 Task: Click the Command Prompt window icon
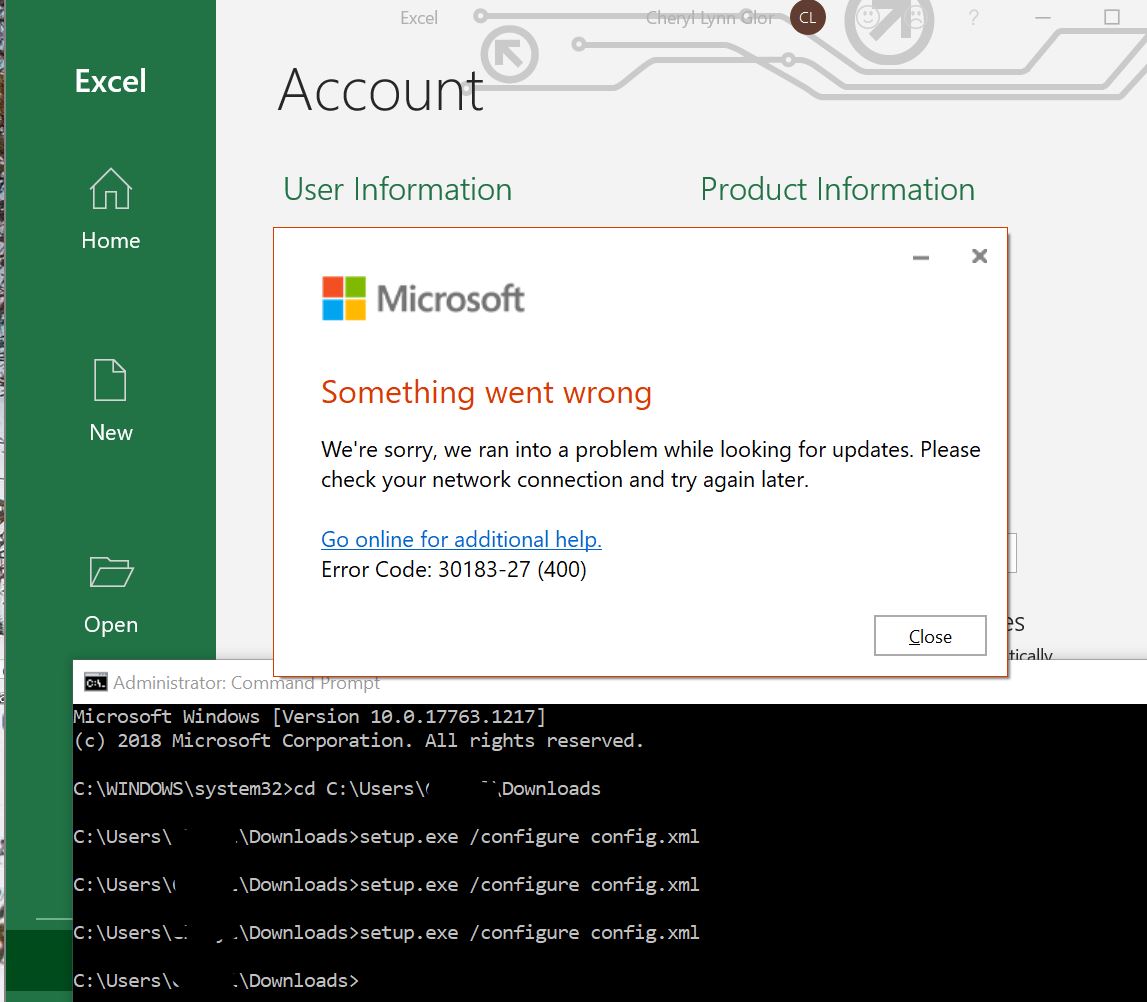coord(95,682)
